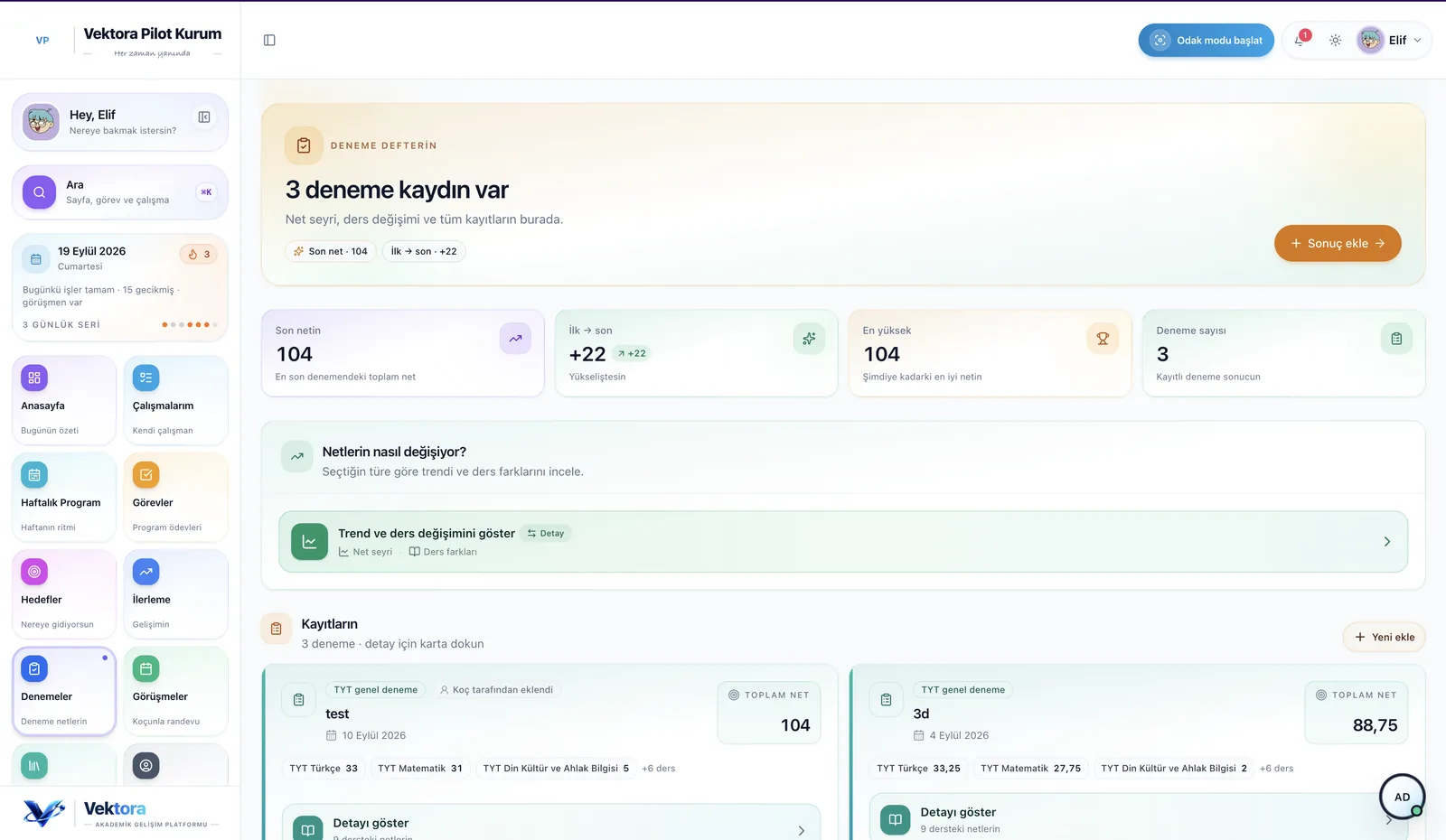Open 19 Eylül 2026 calendar card
The image size is (1446, 840).
[x=120, y=287]
